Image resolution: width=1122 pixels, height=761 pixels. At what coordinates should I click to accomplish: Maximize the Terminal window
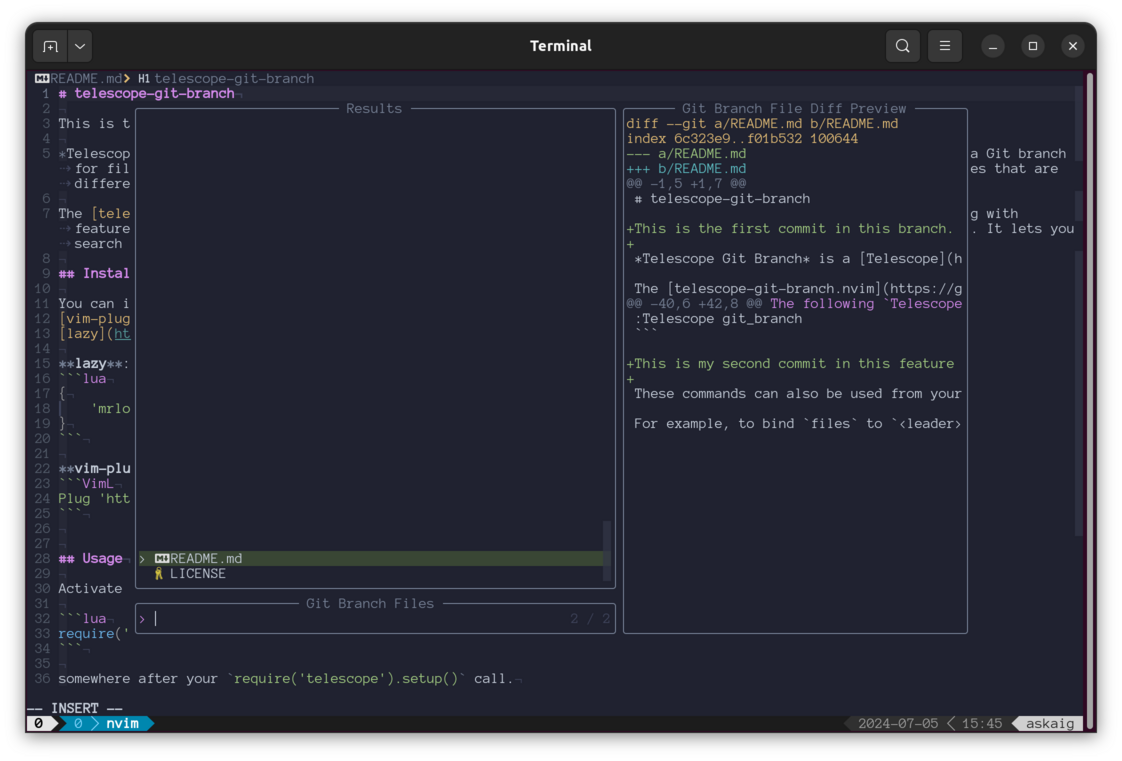tap(1033, 46)
